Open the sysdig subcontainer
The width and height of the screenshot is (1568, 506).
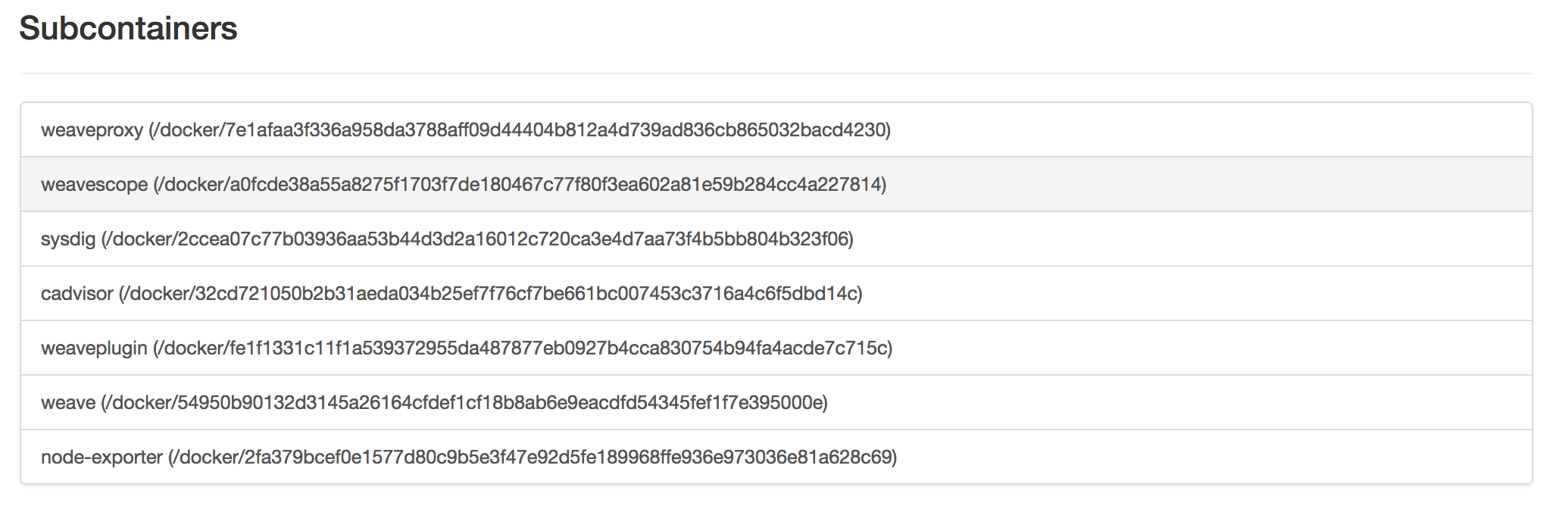68,239
